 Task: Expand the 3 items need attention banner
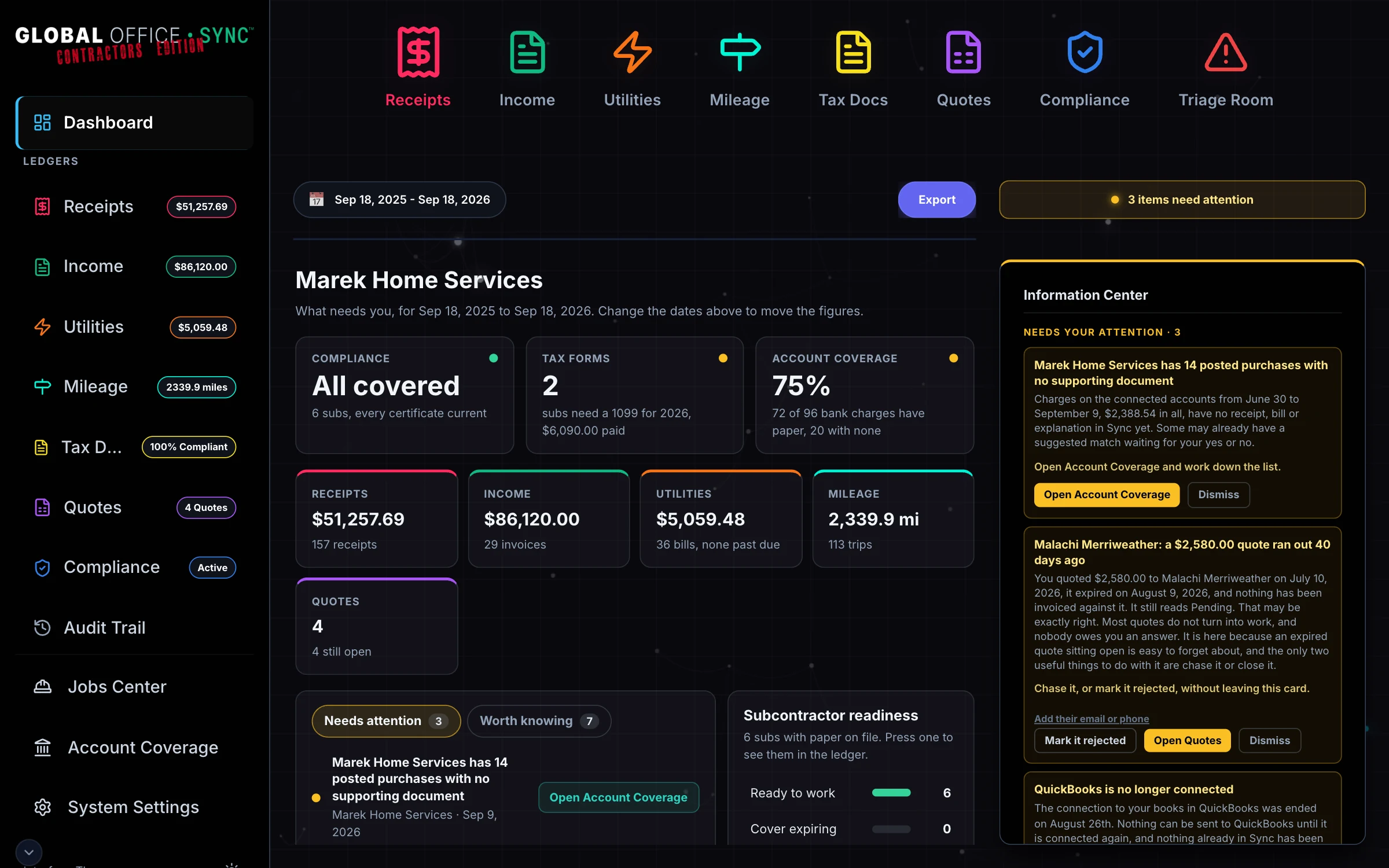1182,200
